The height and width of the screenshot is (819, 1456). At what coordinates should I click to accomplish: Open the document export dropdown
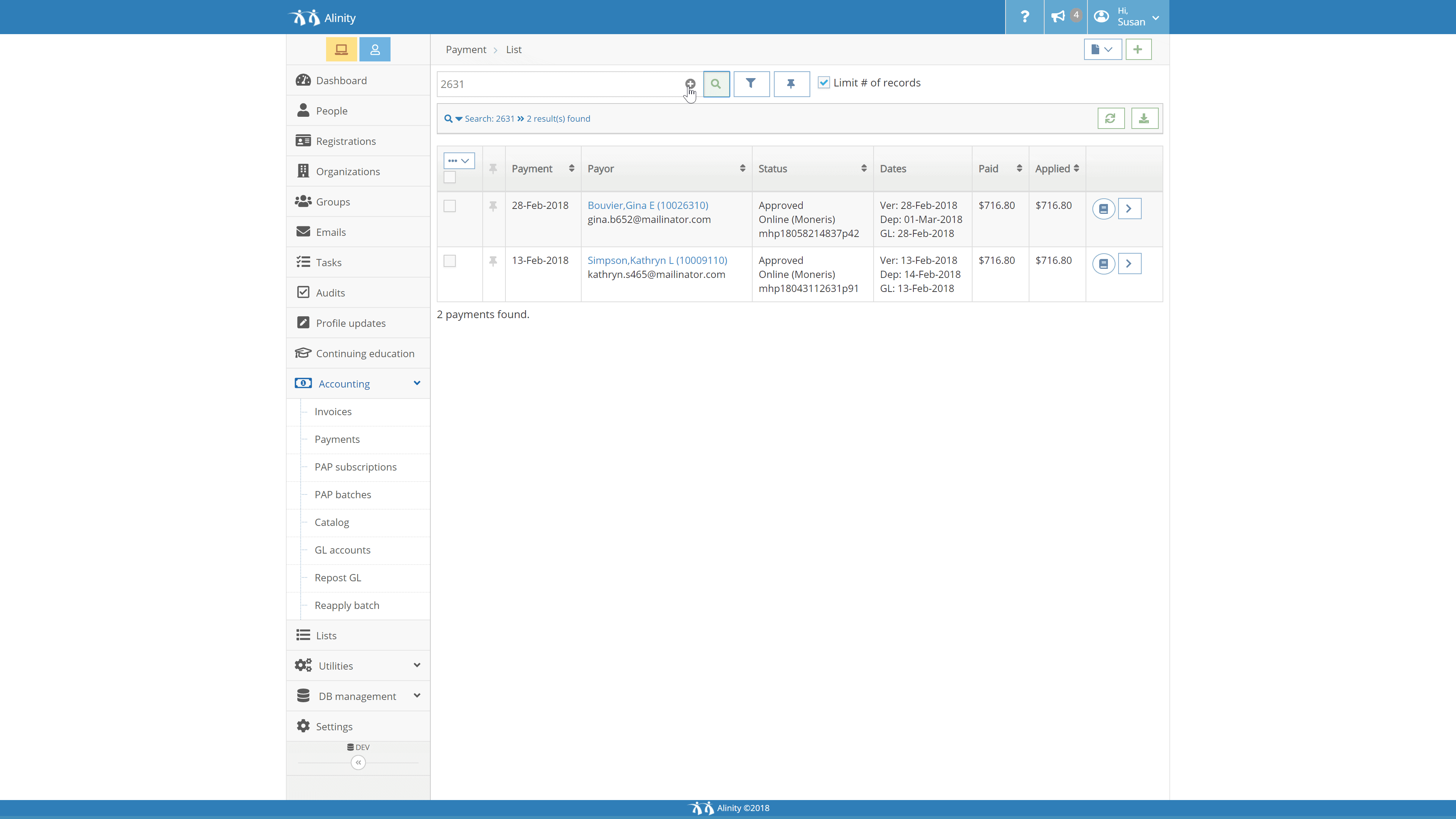click(x=1102, y=50)
